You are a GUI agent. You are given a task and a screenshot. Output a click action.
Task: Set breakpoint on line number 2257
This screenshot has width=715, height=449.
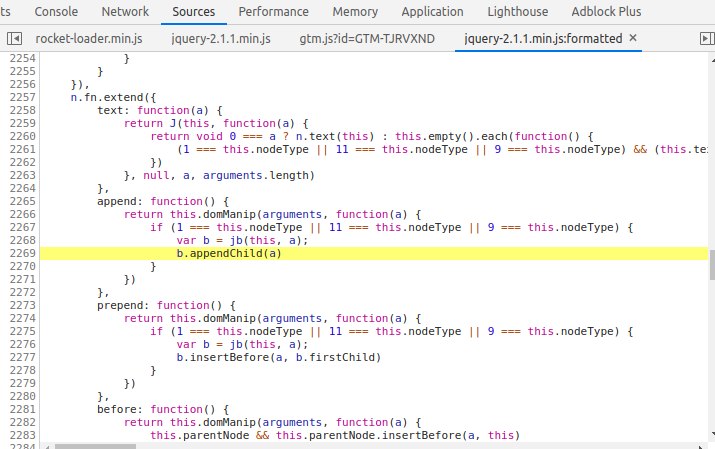pos(22,98)
